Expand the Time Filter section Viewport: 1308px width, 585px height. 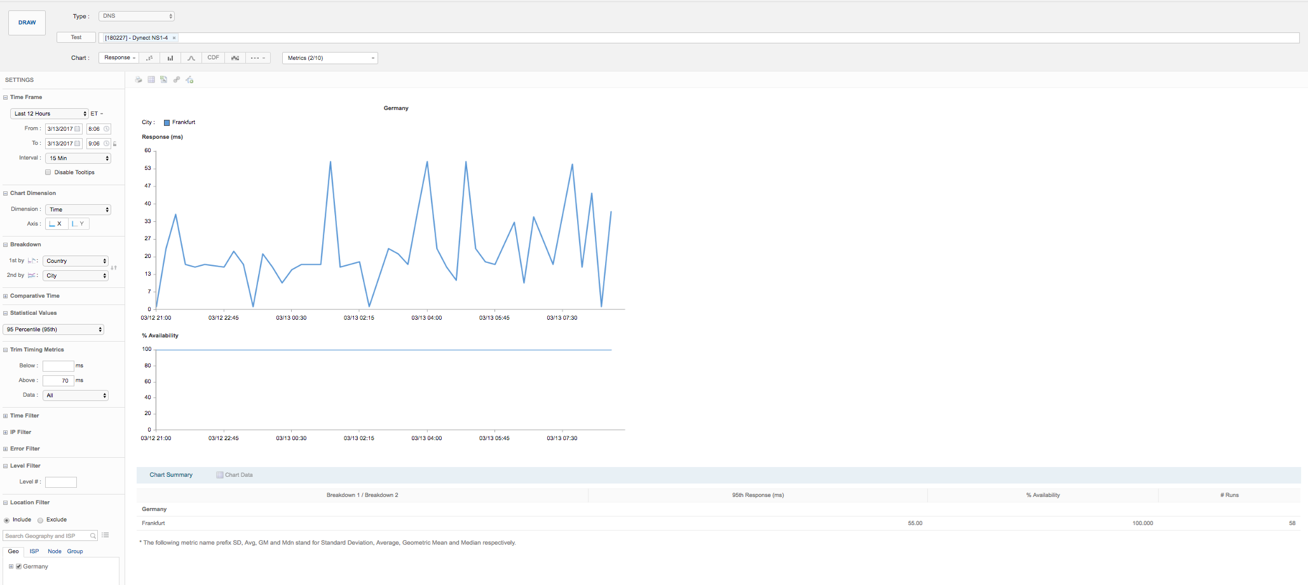6,416
